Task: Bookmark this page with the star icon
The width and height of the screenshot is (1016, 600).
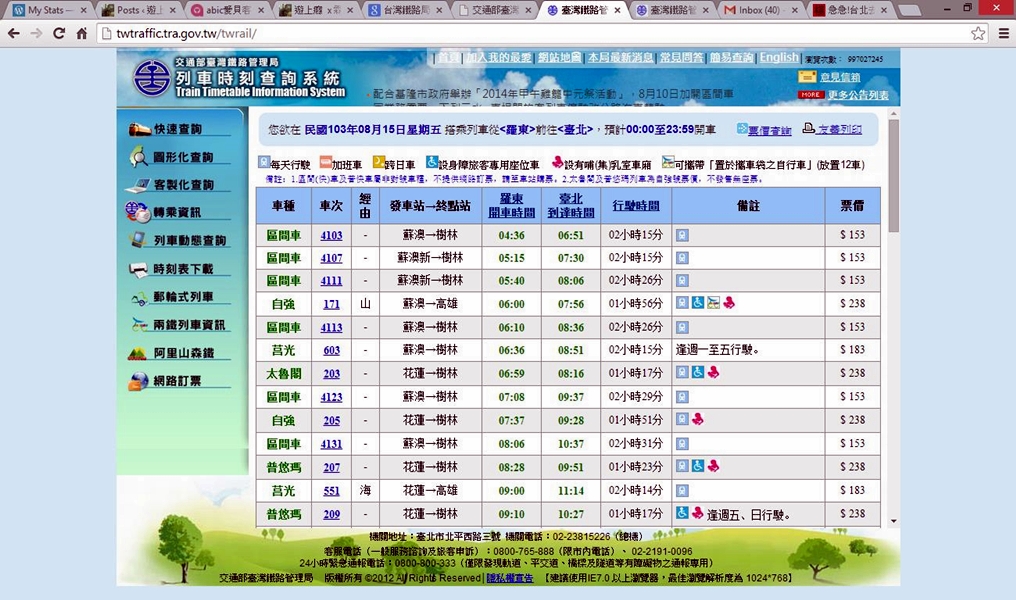Action: tap(978, 33)
